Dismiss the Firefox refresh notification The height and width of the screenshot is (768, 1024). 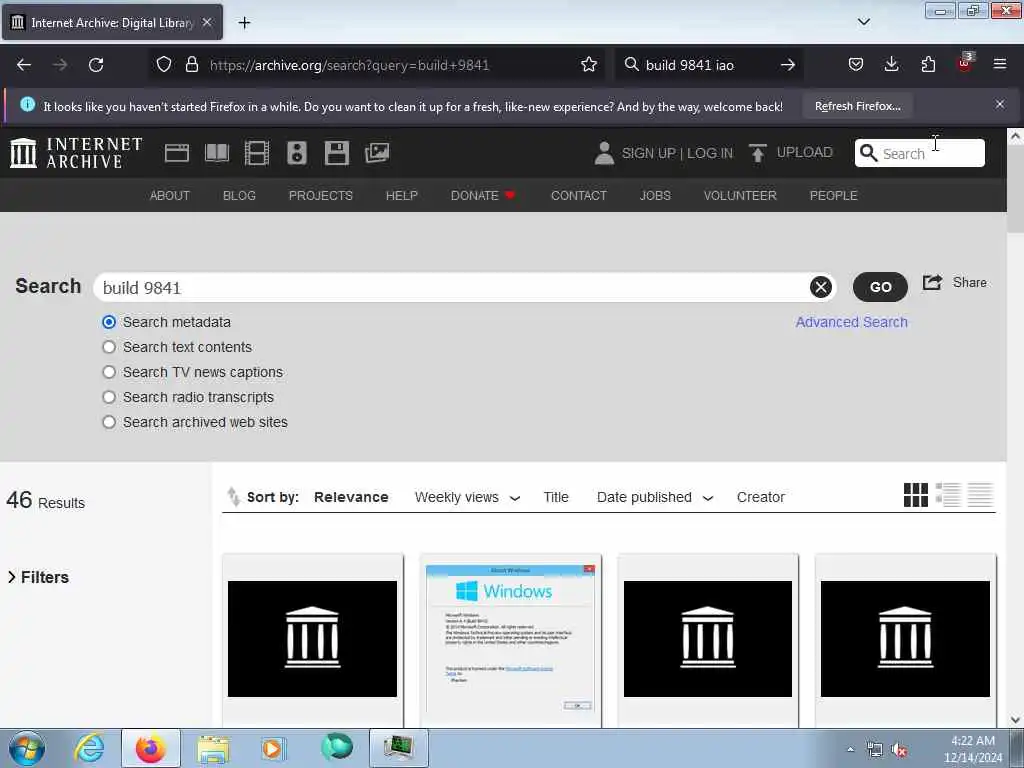click(999, 104)
